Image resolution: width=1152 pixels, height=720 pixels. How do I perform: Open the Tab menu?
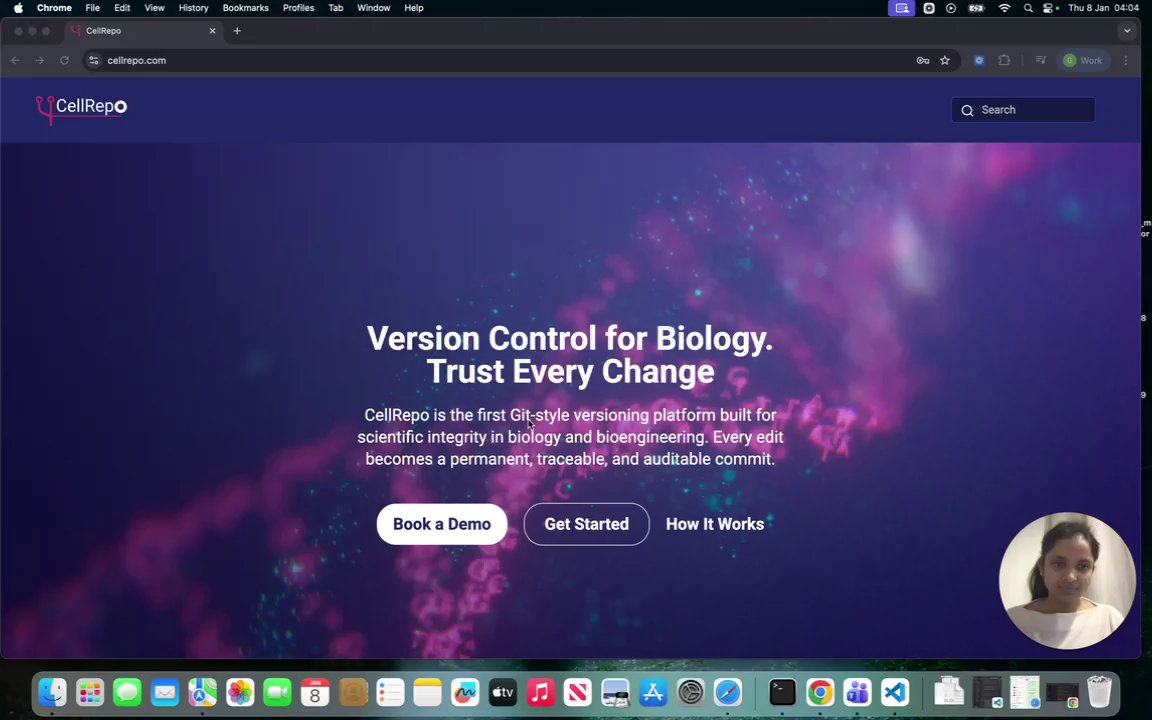point(336,8)
